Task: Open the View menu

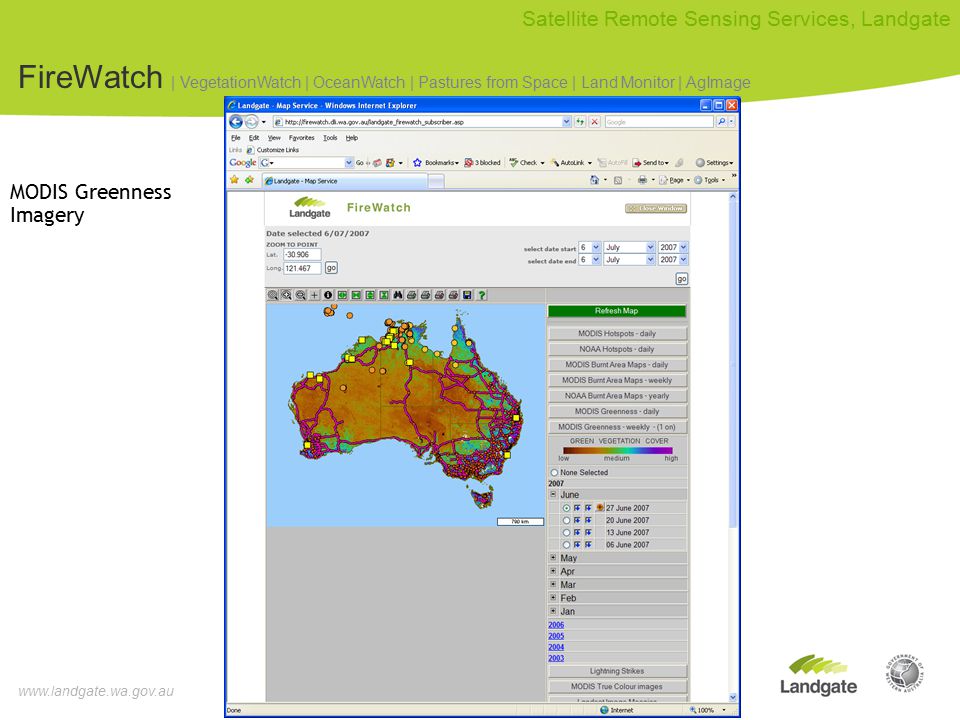Action: coord(274,138)
